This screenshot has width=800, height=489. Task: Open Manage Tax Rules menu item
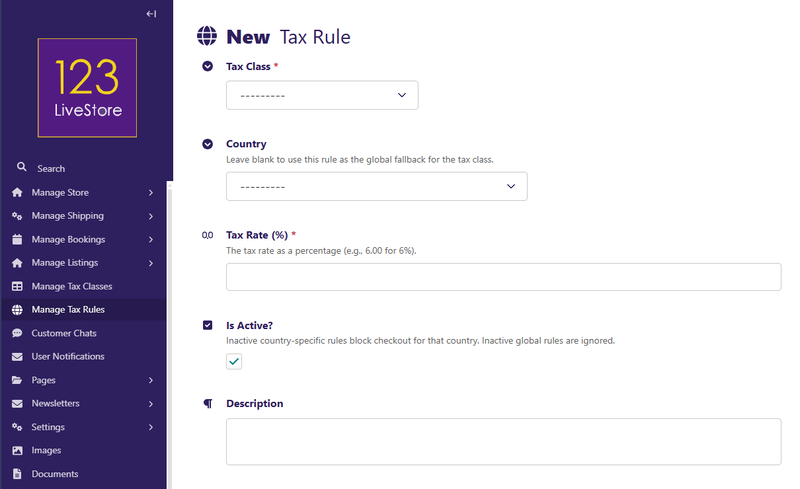68,310
